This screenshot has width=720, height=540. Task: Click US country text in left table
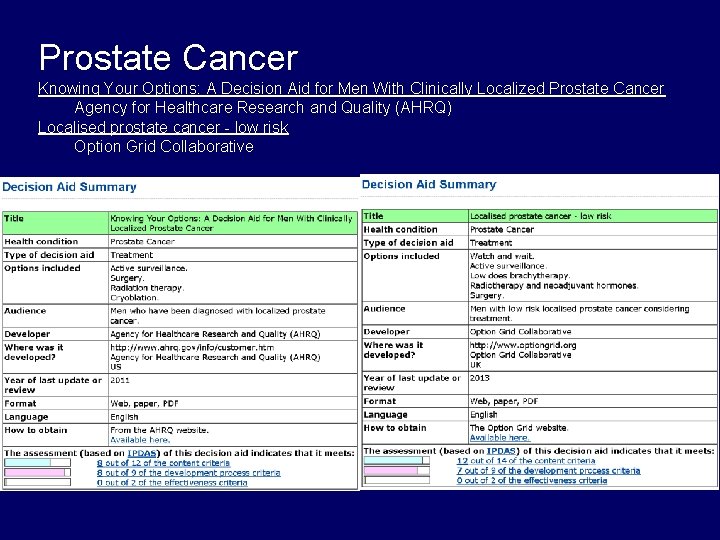pyautogui.click(x=116, y=367)
